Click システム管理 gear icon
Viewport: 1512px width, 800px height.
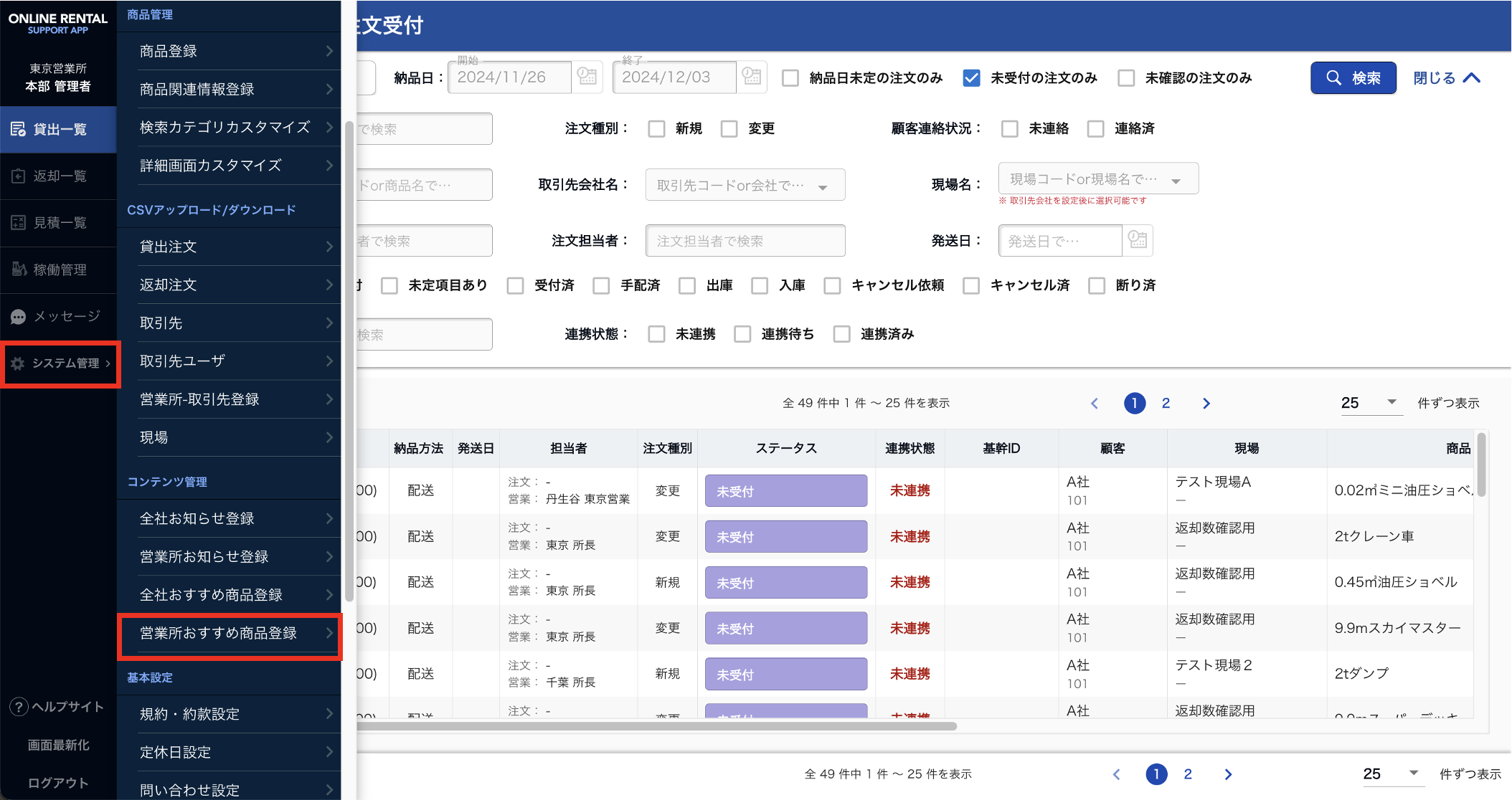click(x=19, y=363)
